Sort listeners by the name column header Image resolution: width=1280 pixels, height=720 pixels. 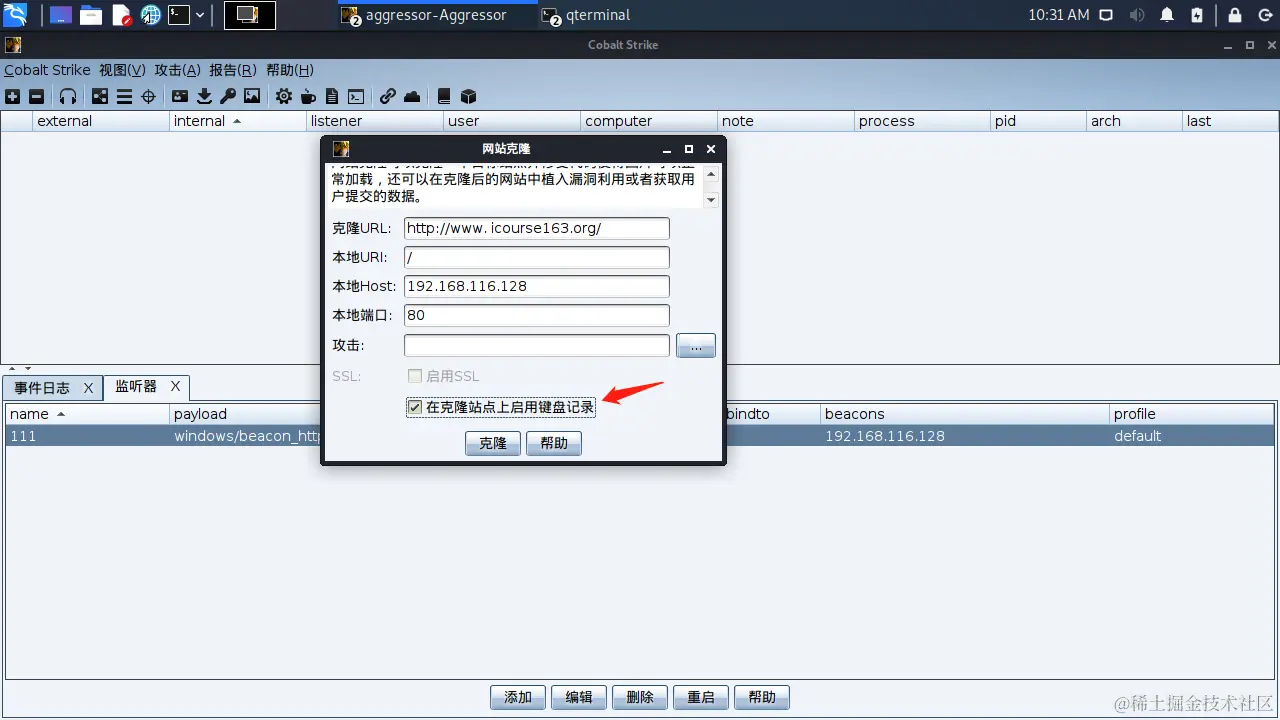pyautogui.click(x=87, y=414)
